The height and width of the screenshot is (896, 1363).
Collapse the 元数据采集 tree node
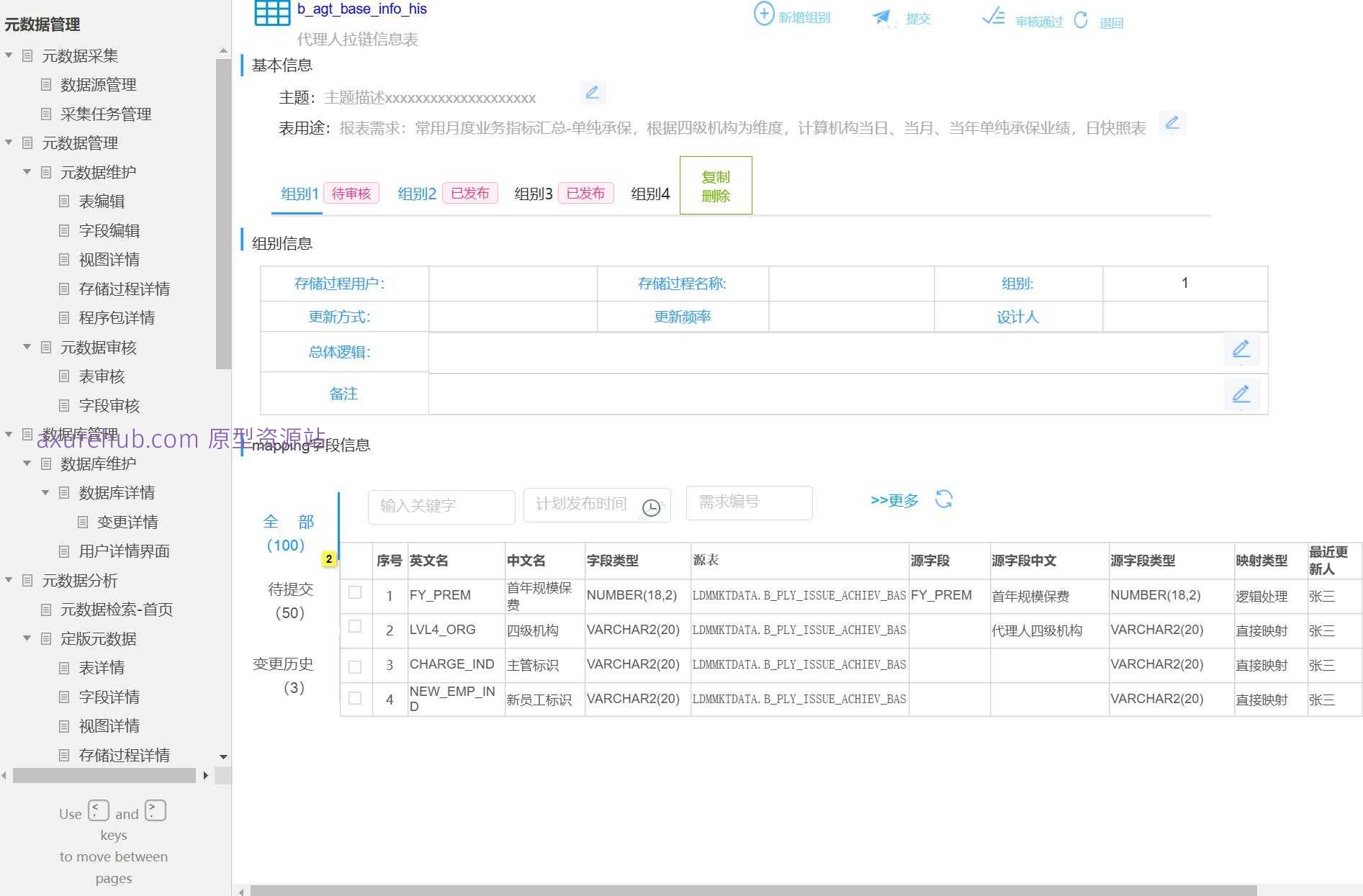point(9,55)
